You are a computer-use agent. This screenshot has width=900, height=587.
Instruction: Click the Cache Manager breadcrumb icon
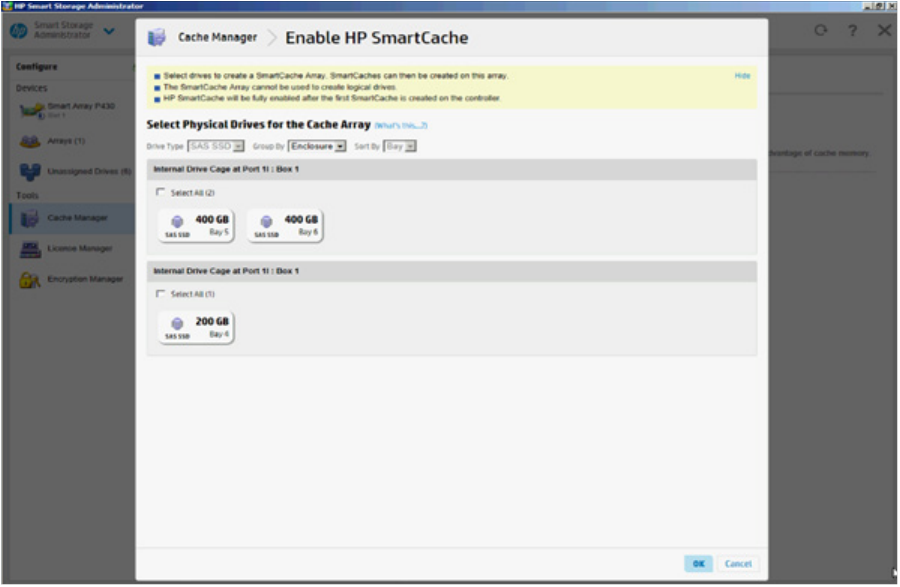click(157, 37)
